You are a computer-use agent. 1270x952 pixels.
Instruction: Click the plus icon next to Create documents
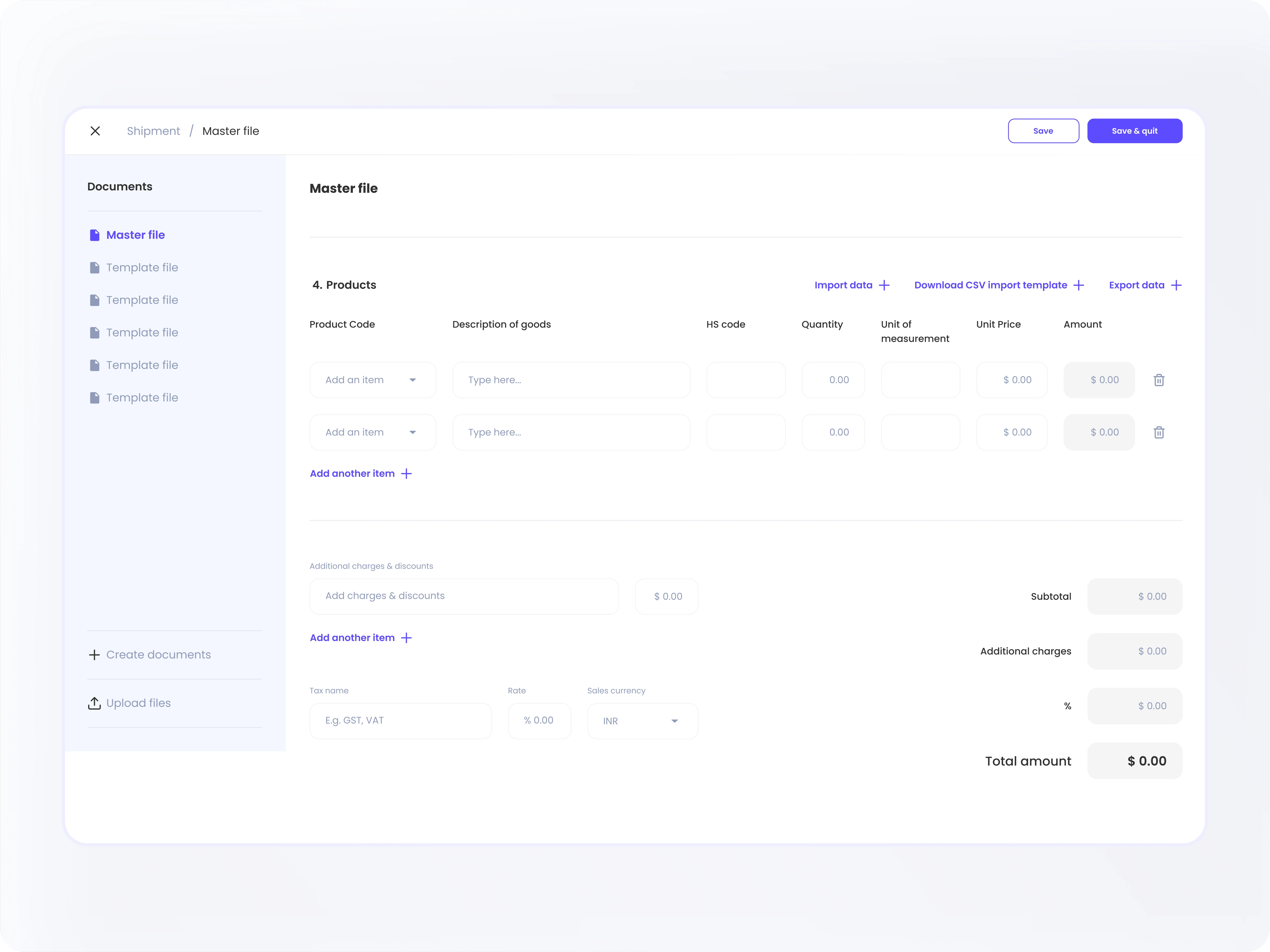95,654
